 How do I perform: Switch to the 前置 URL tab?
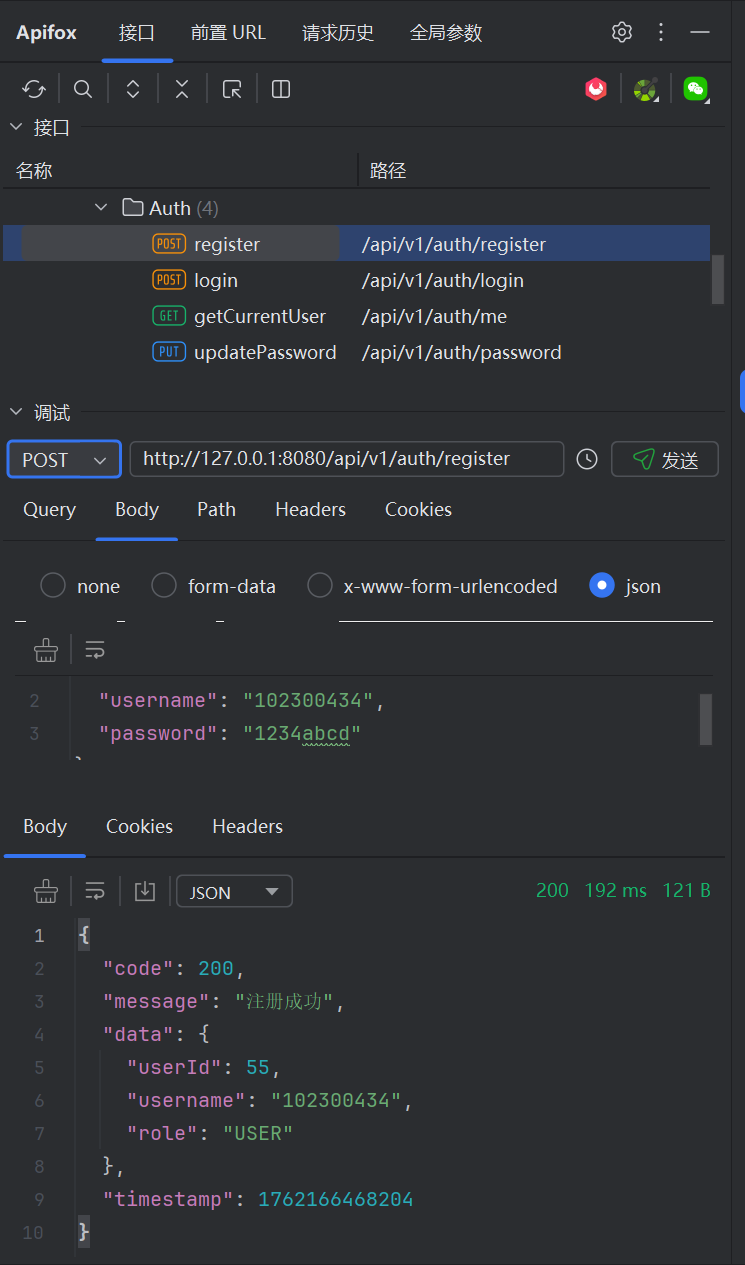(x=228, y=33)
